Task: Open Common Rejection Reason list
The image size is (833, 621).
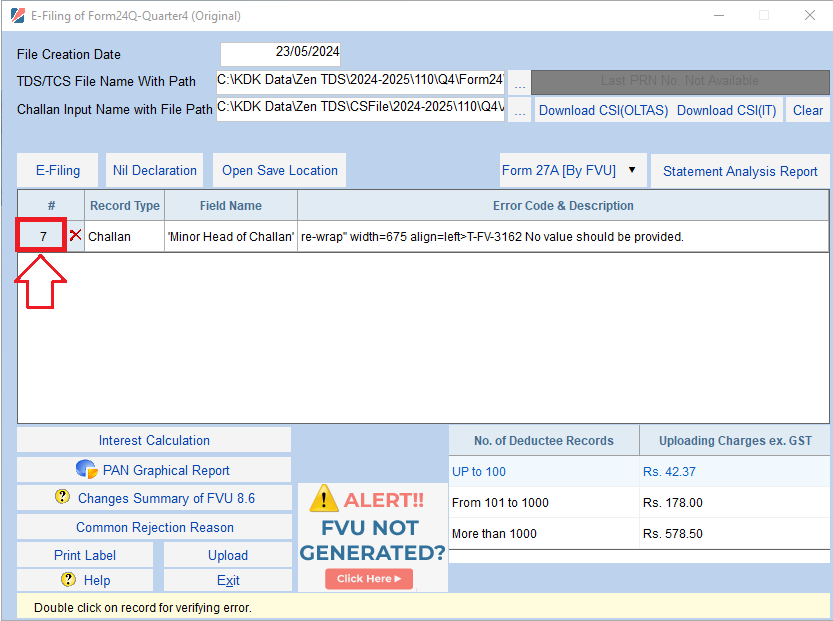Action: 154,527
